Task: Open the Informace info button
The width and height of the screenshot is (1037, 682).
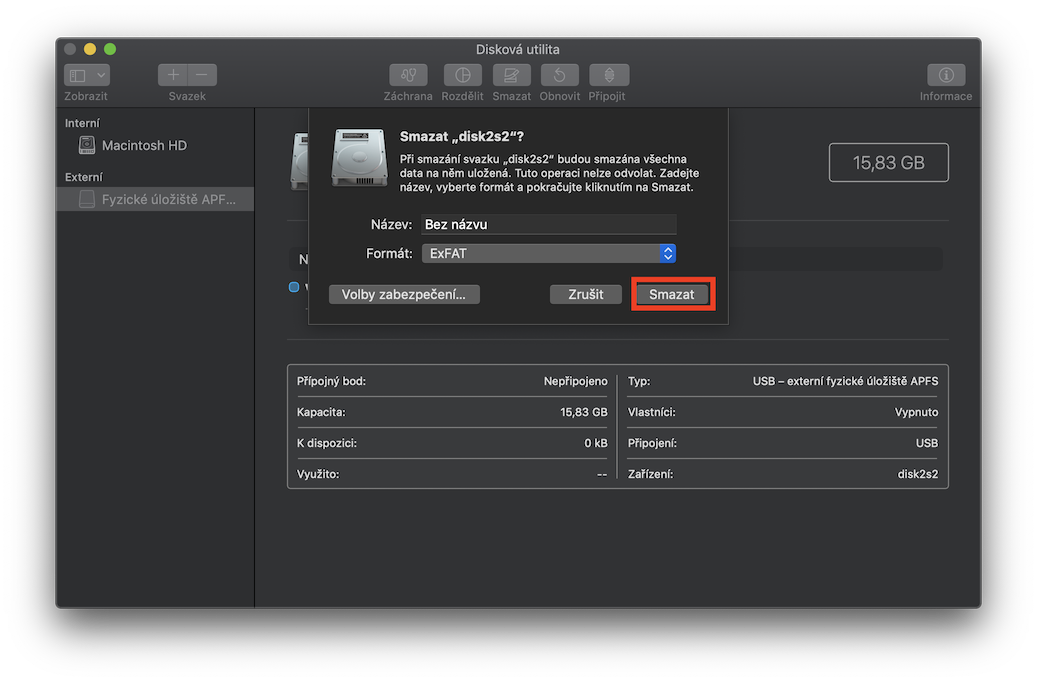Action: coord(946,75)
